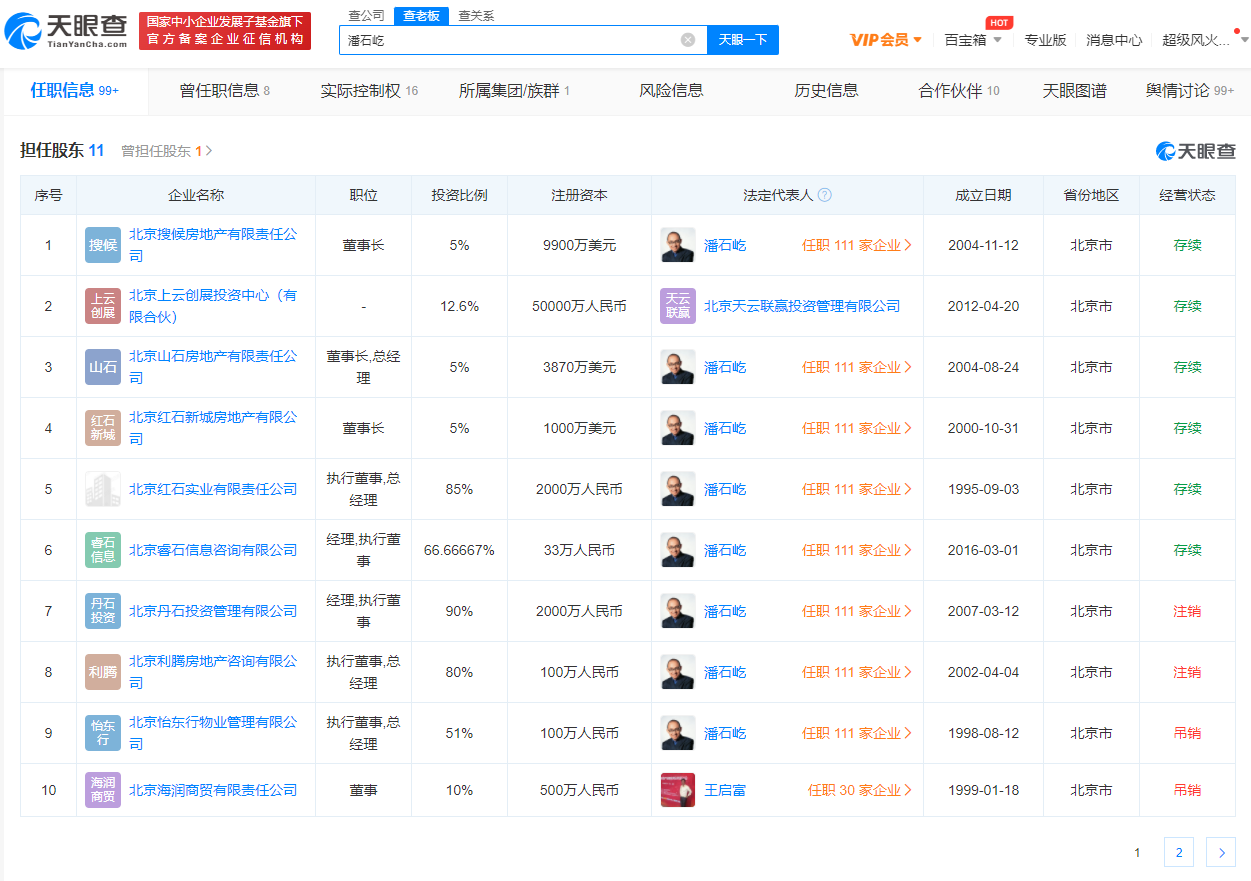The width and height of the screenshot is (1251, 881).
Task: Click the 注销 status in the 北京利腾 row
Action: pyautogui.click(x=1187, y=672)
